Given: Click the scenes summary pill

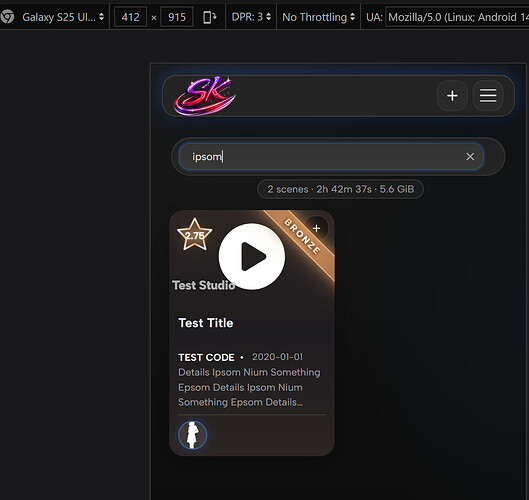Looking at the screenshot, I should pyautogui.click(x=340, y=189).
